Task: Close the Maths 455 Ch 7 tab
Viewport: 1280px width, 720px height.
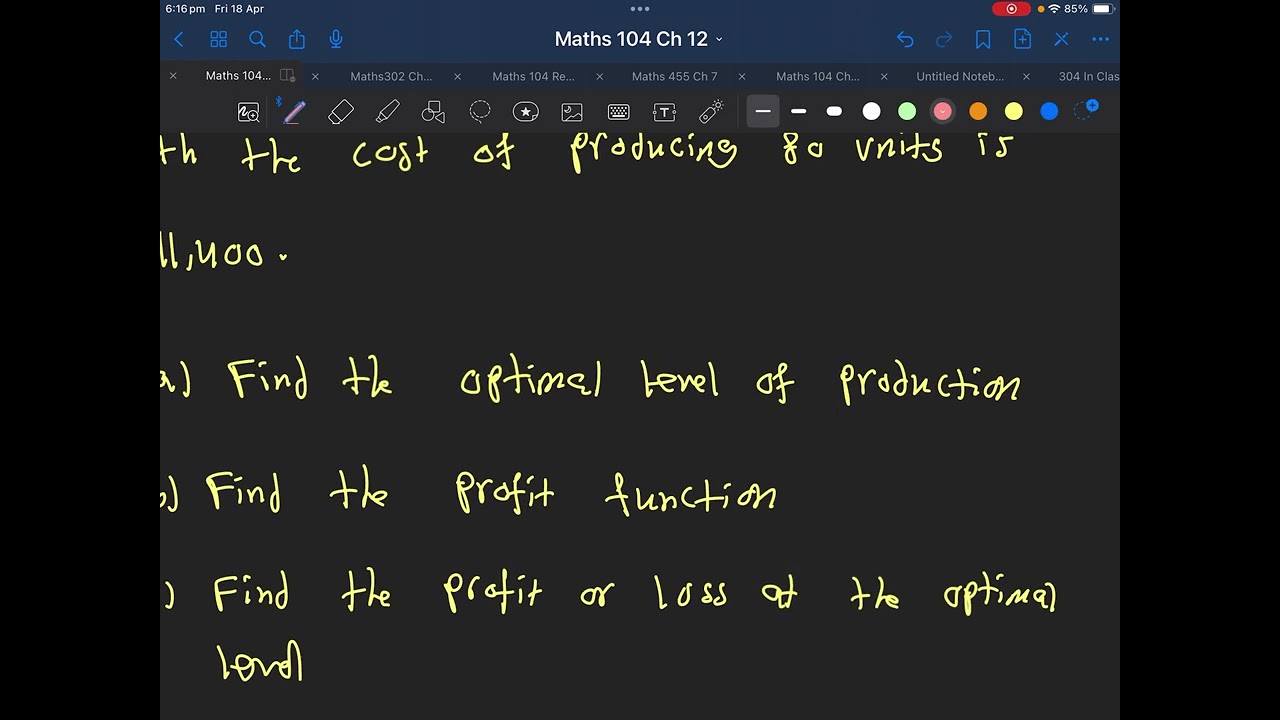Action: tap(599, 76)
